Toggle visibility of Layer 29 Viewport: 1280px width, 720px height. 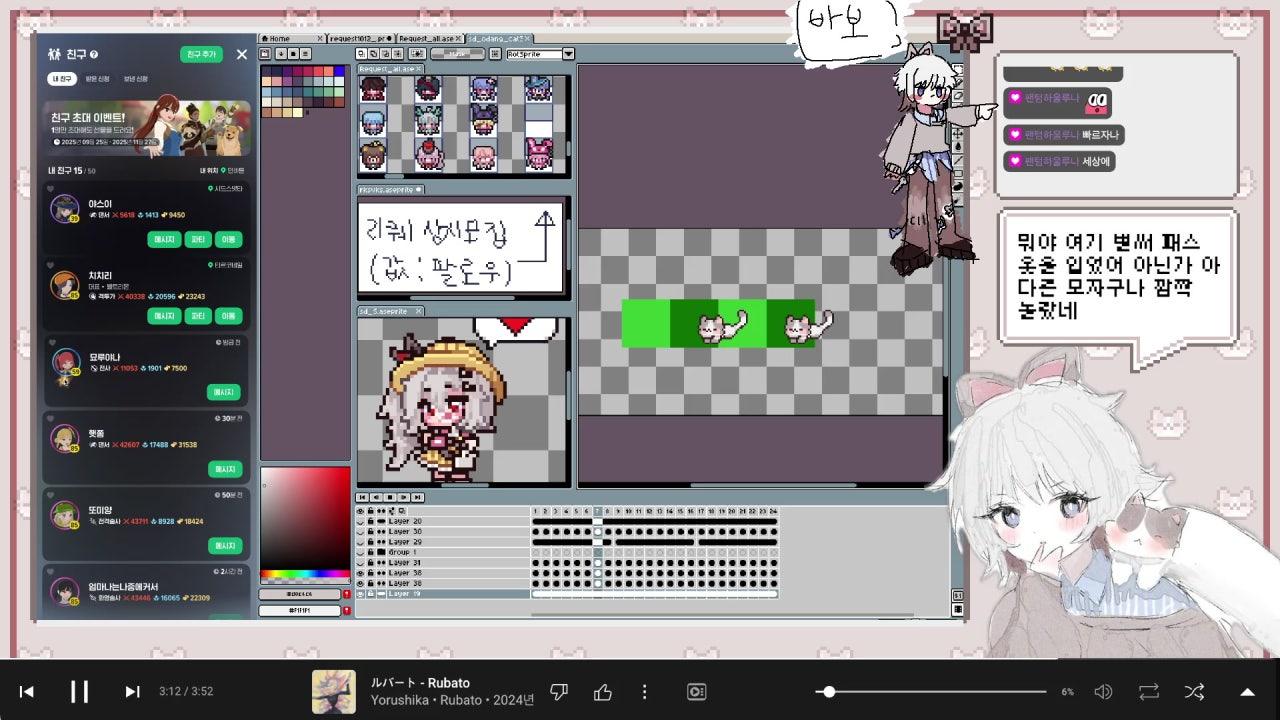[361, 542]
